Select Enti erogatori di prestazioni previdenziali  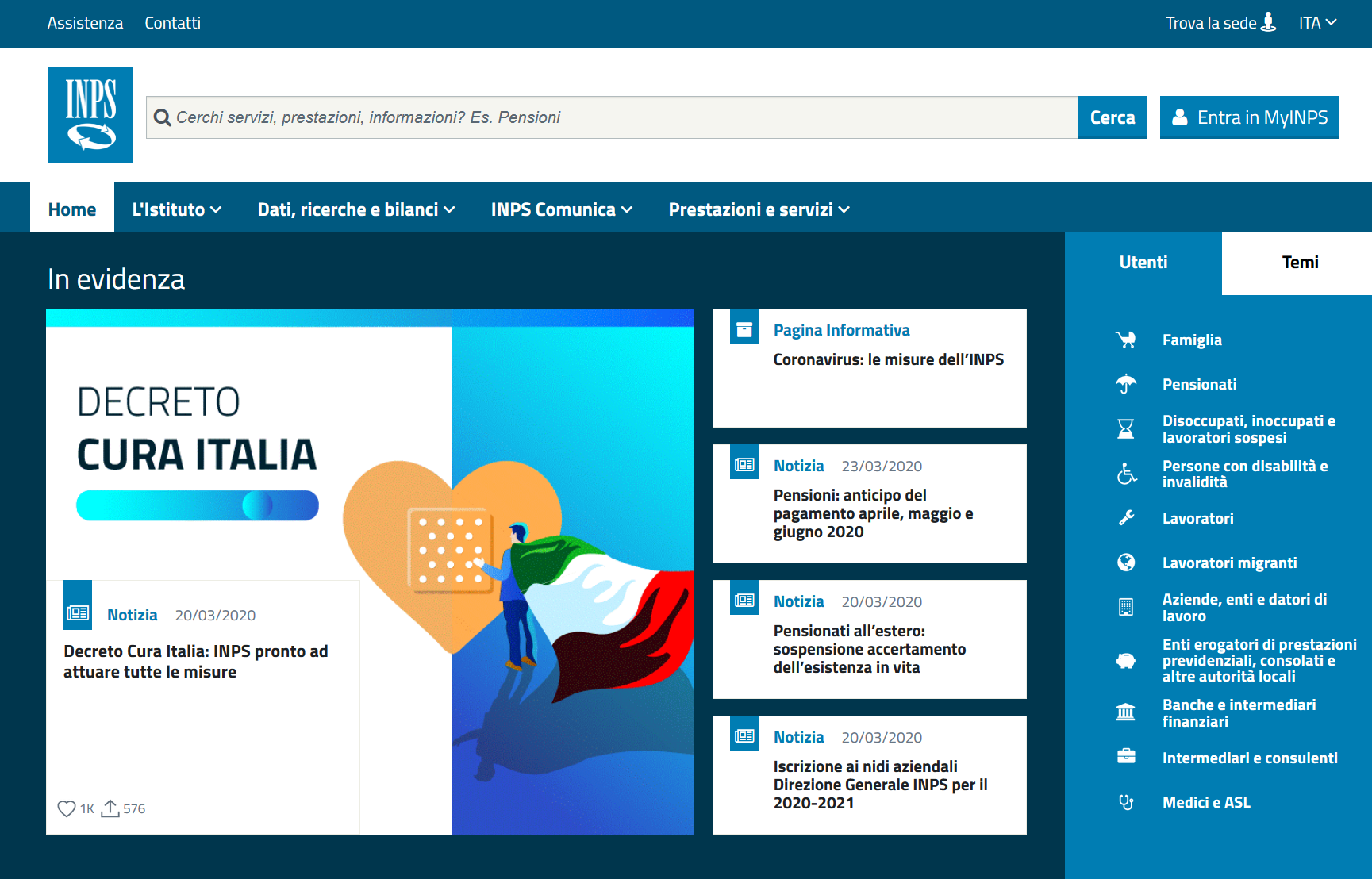pos(1260,660)
